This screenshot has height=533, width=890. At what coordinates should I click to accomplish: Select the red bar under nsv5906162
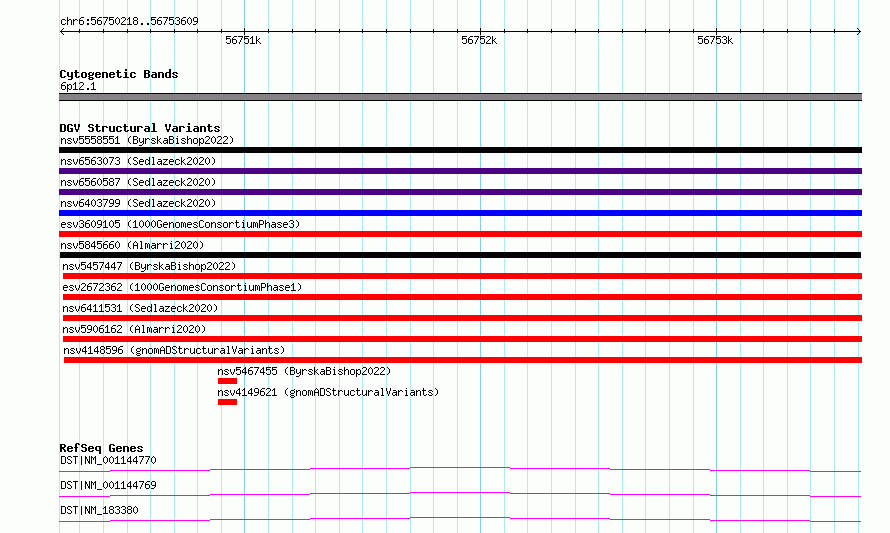(463, 339)
